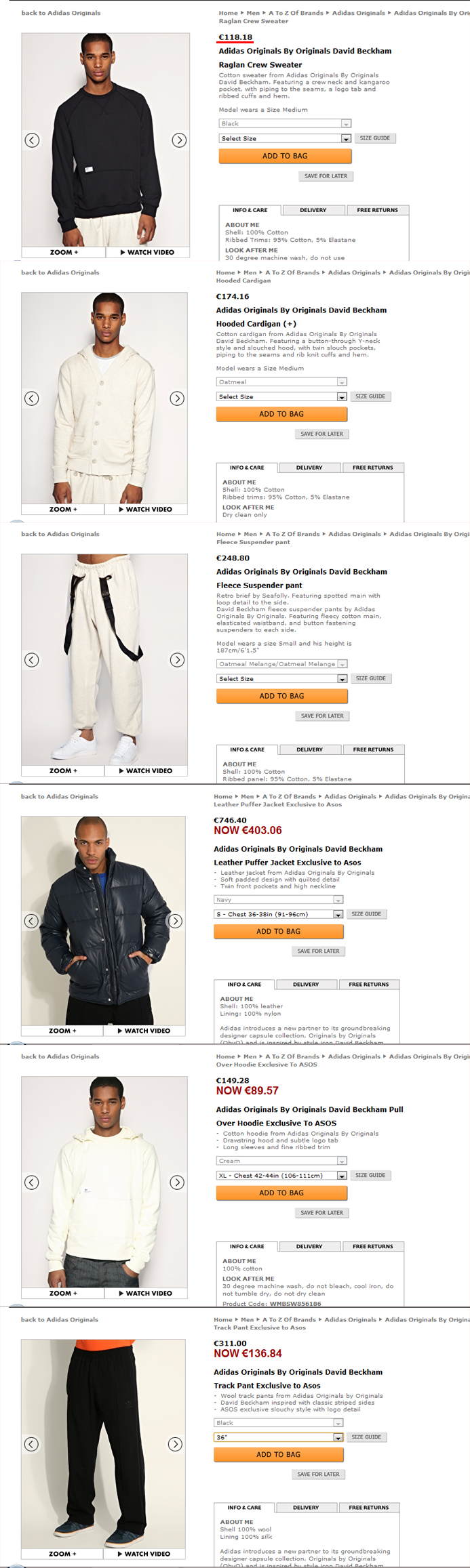
Task: Show previous image of Fleece Suspender pant
Action: click(32, 660)
